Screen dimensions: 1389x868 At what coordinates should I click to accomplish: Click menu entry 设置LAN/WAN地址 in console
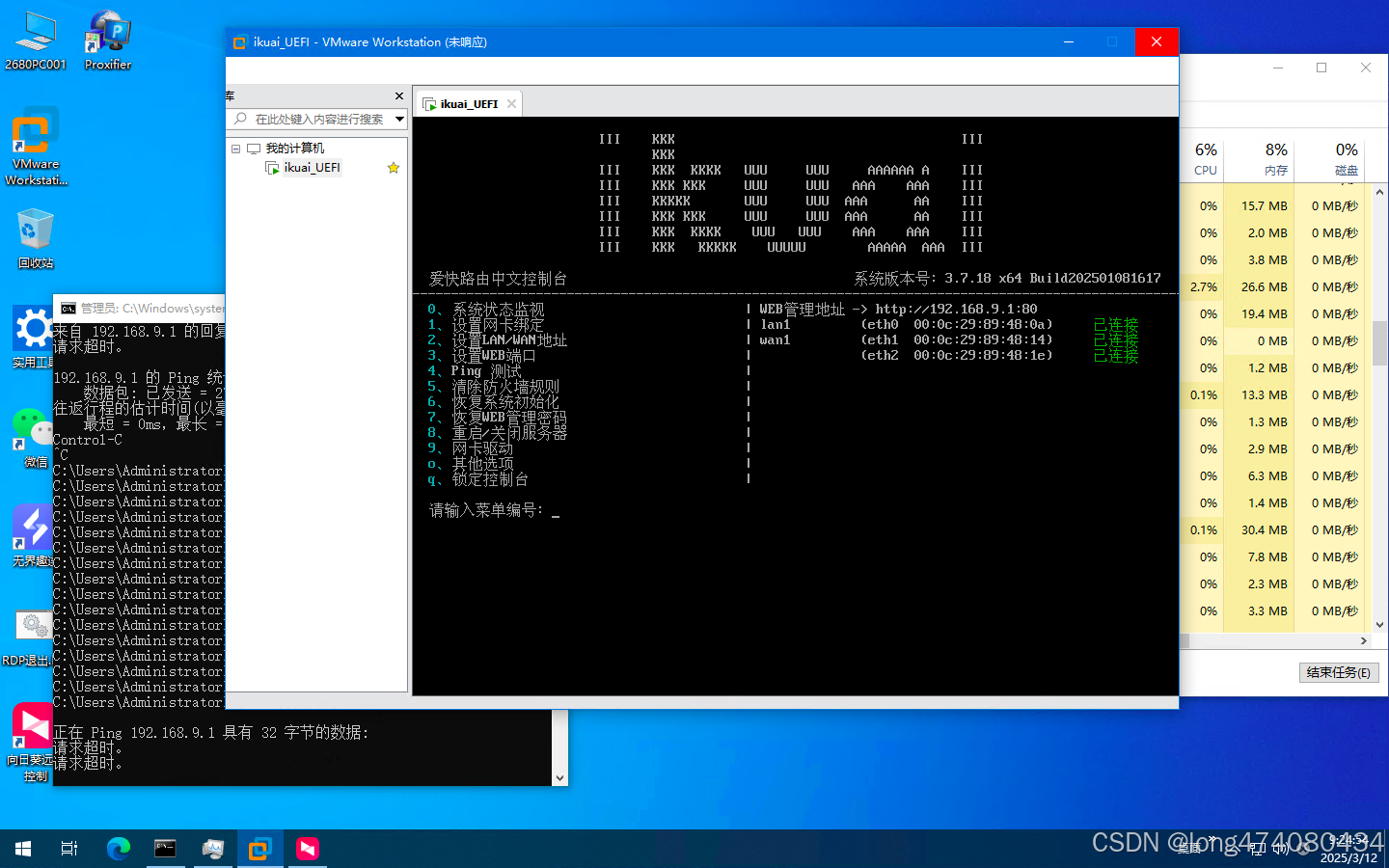pos(509,340)
